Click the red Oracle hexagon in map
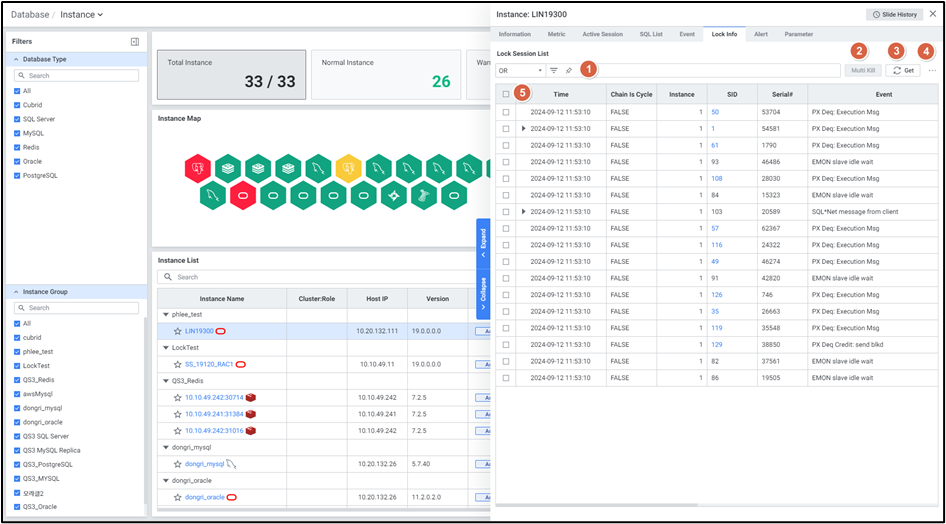Screen dimensions: 946x524 (243, 194)
